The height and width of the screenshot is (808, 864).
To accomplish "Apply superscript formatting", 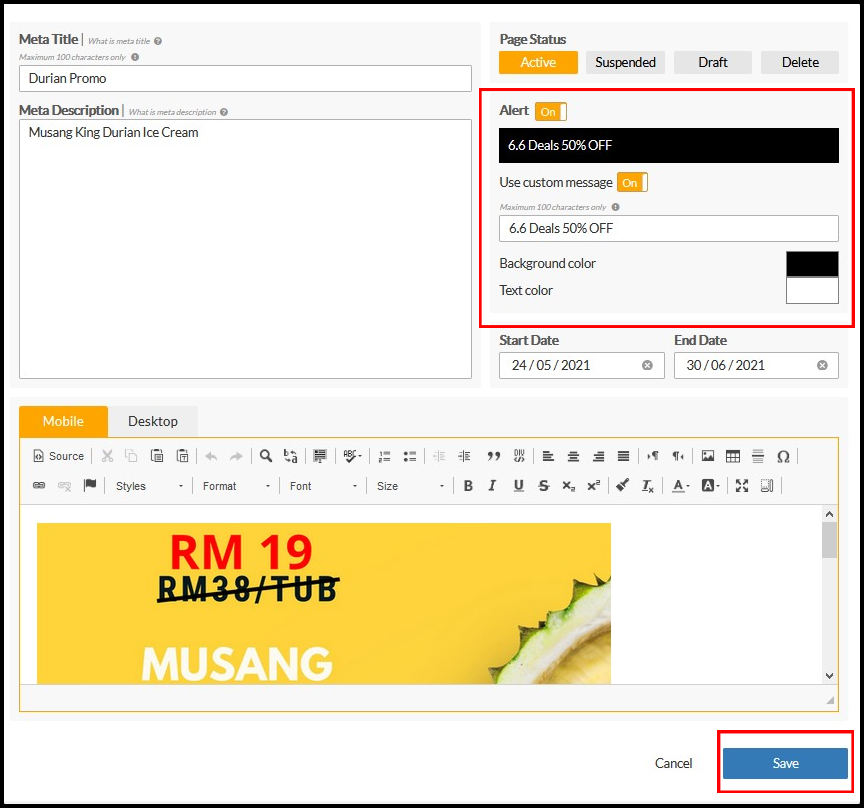I will (x=593, y=486).
